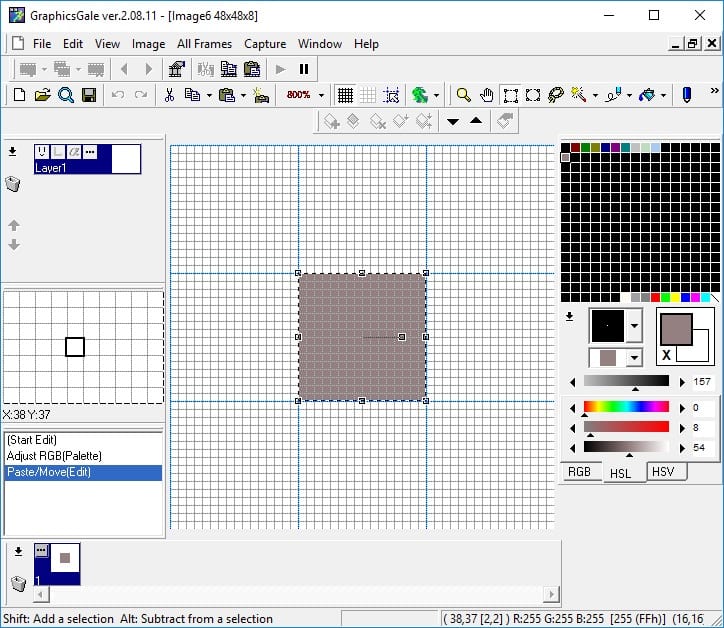Open the File menu
Image resolution: width=724 pixels, height=628 pixels.
pos(42,44)
